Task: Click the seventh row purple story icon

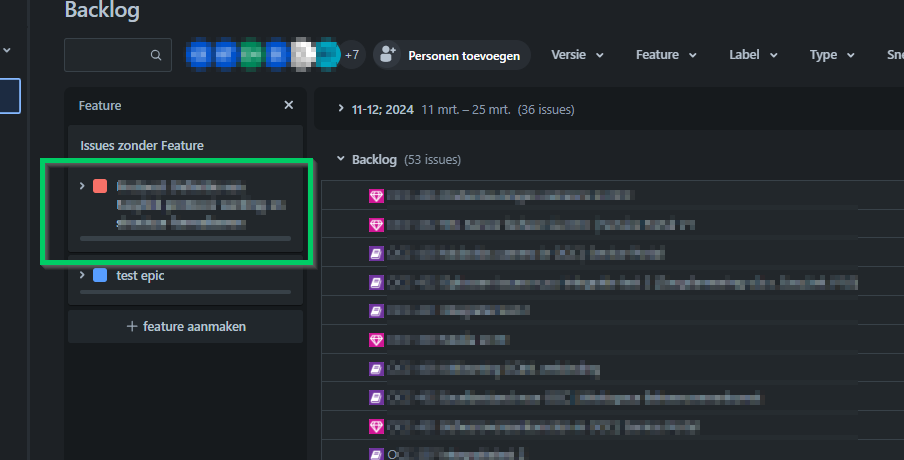Action: tap(376, 369)
